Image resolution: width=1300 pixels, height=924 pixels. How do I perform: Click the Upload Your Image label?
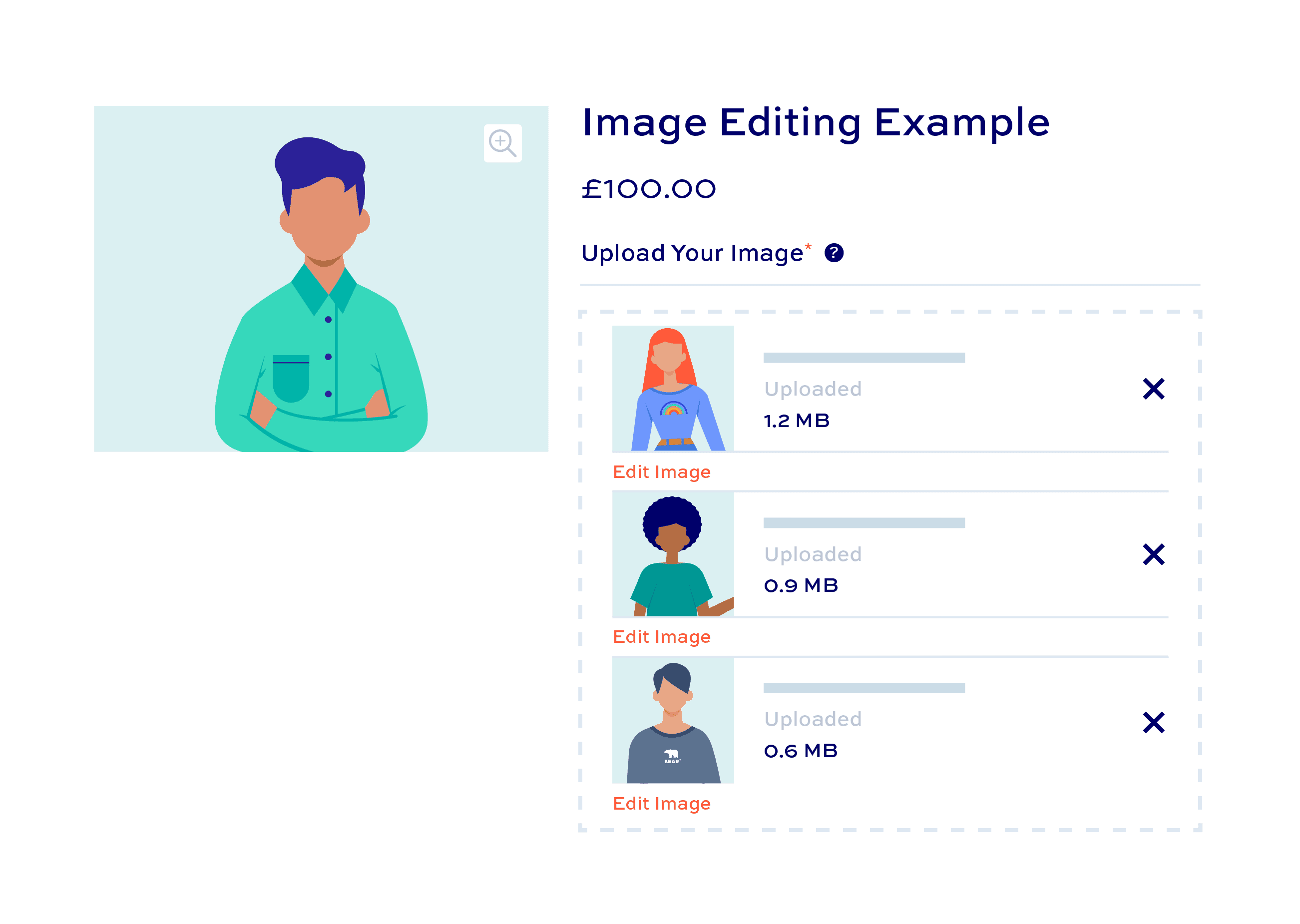(x=692, y=254)
